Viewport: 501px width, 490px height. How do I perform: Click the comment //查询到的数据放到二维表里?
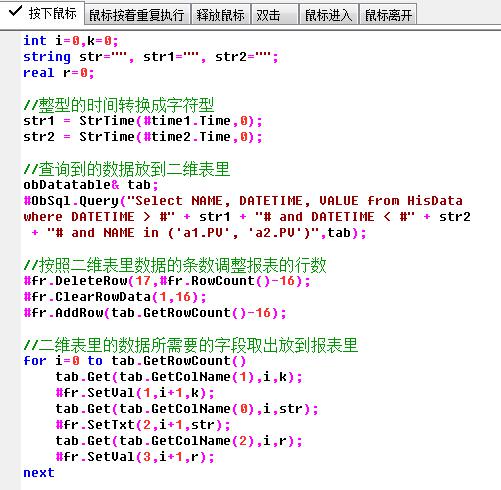(x=127, y=169)
